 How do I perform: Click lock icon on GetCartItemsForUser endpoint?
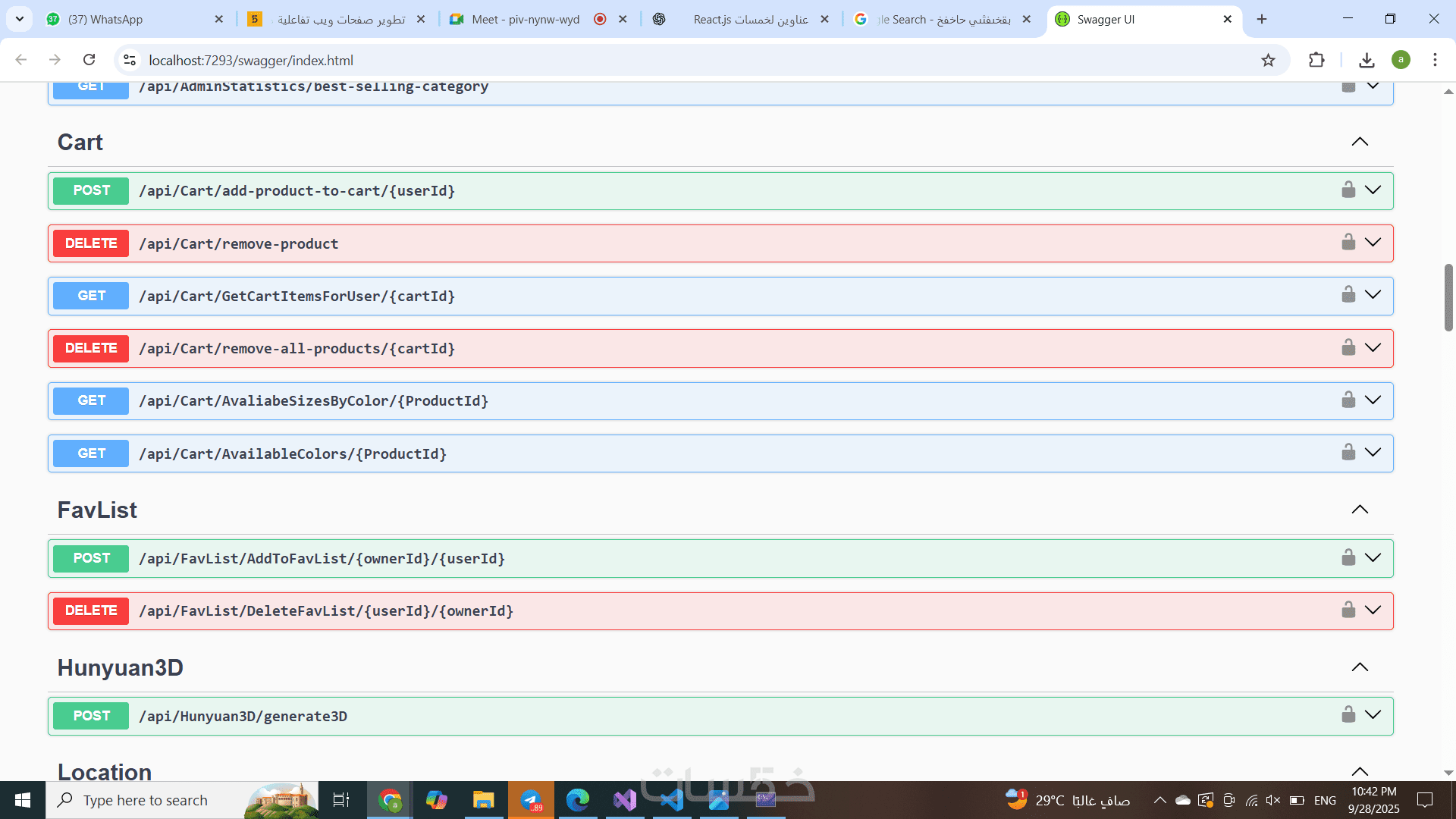1348,294
